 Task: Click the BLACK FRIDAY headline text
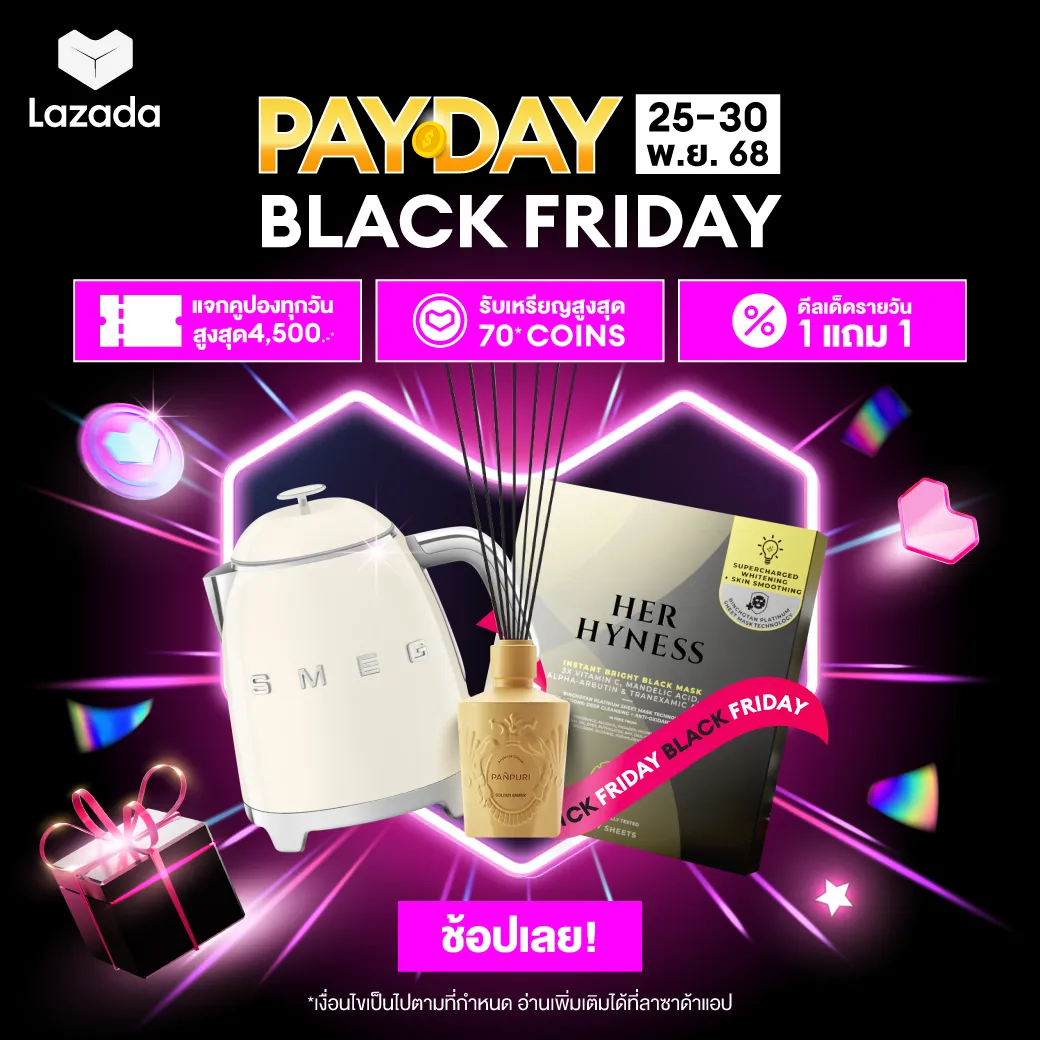pos(521,221)
